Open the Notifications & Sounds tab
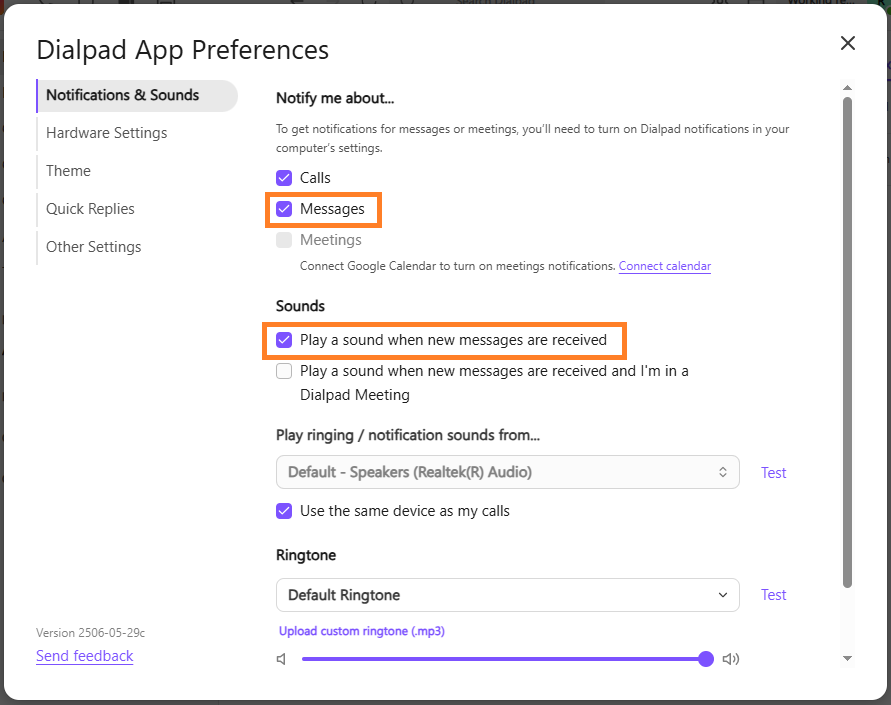891x705 pixels. (x=138, y=95)
